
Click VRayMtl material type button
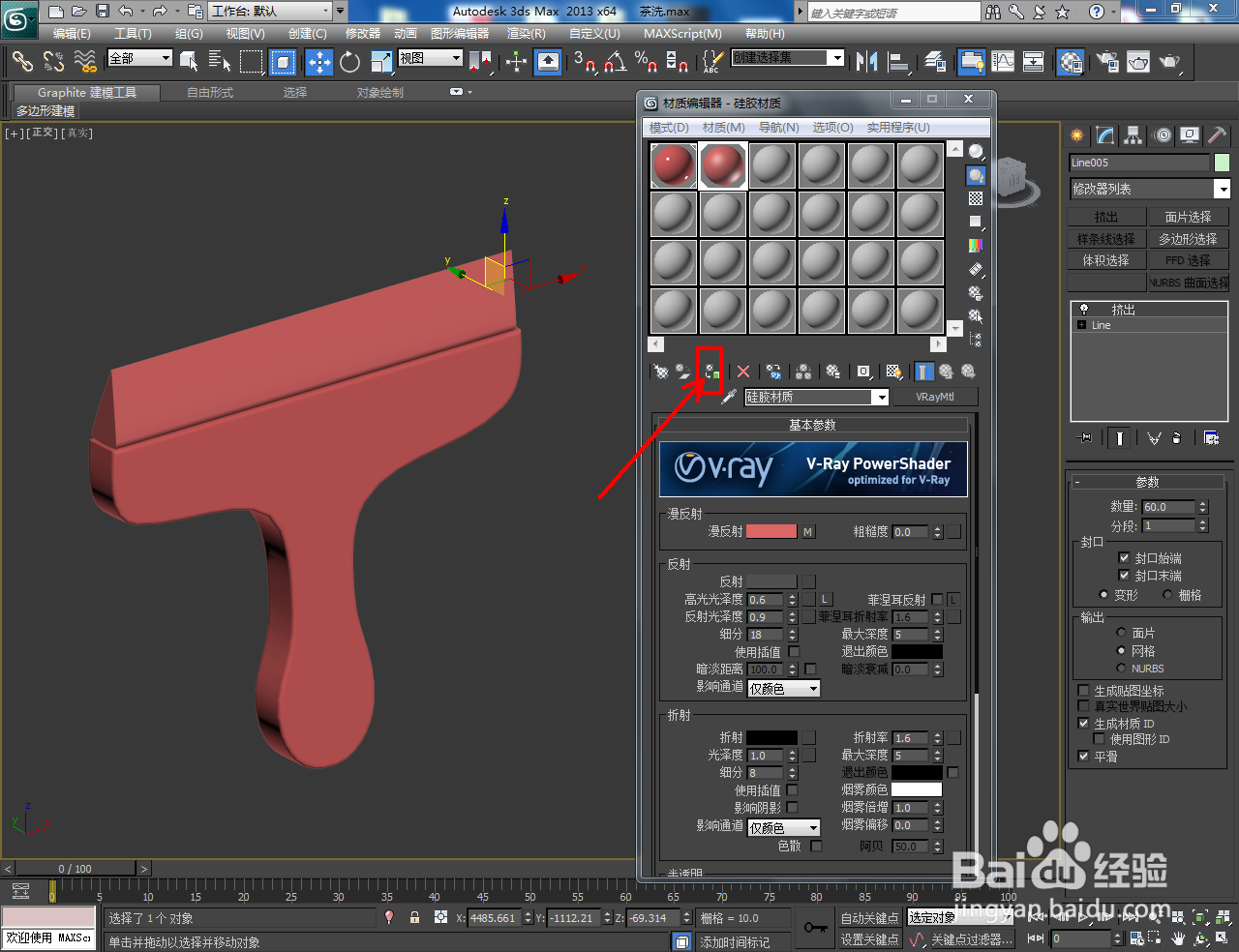(935, 397)
